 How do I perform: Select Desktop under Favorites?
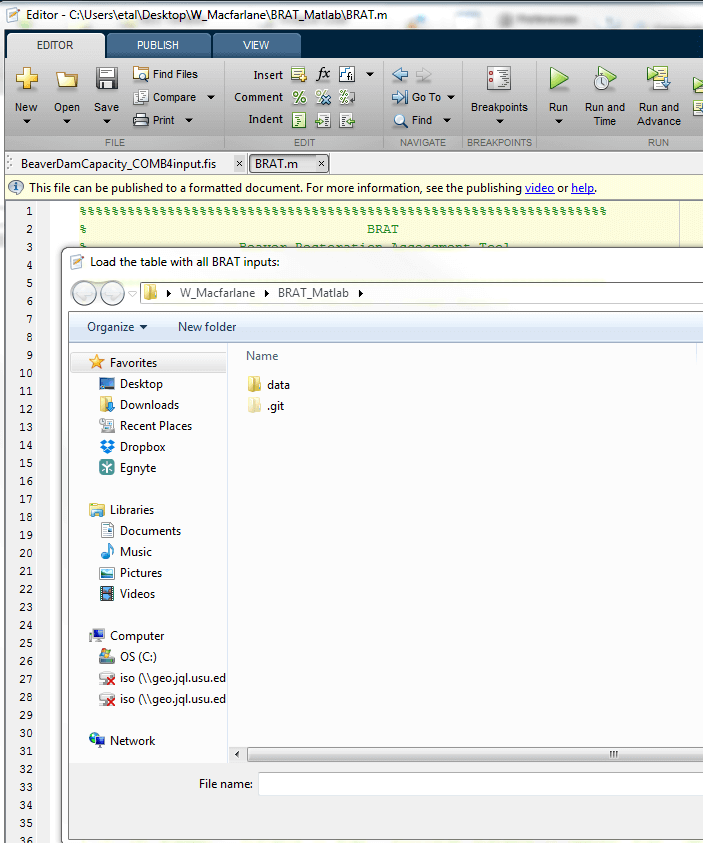click(x=131, y=384)
